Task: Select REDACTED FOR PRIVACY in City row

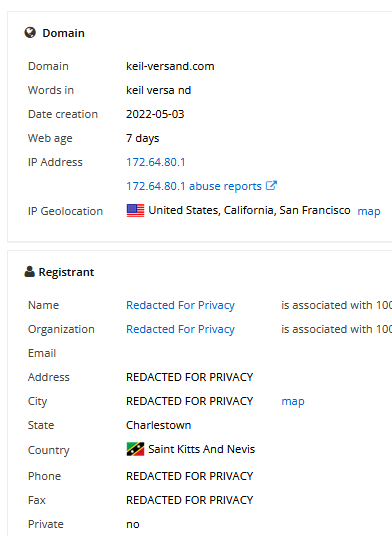Action: point(190,401)
